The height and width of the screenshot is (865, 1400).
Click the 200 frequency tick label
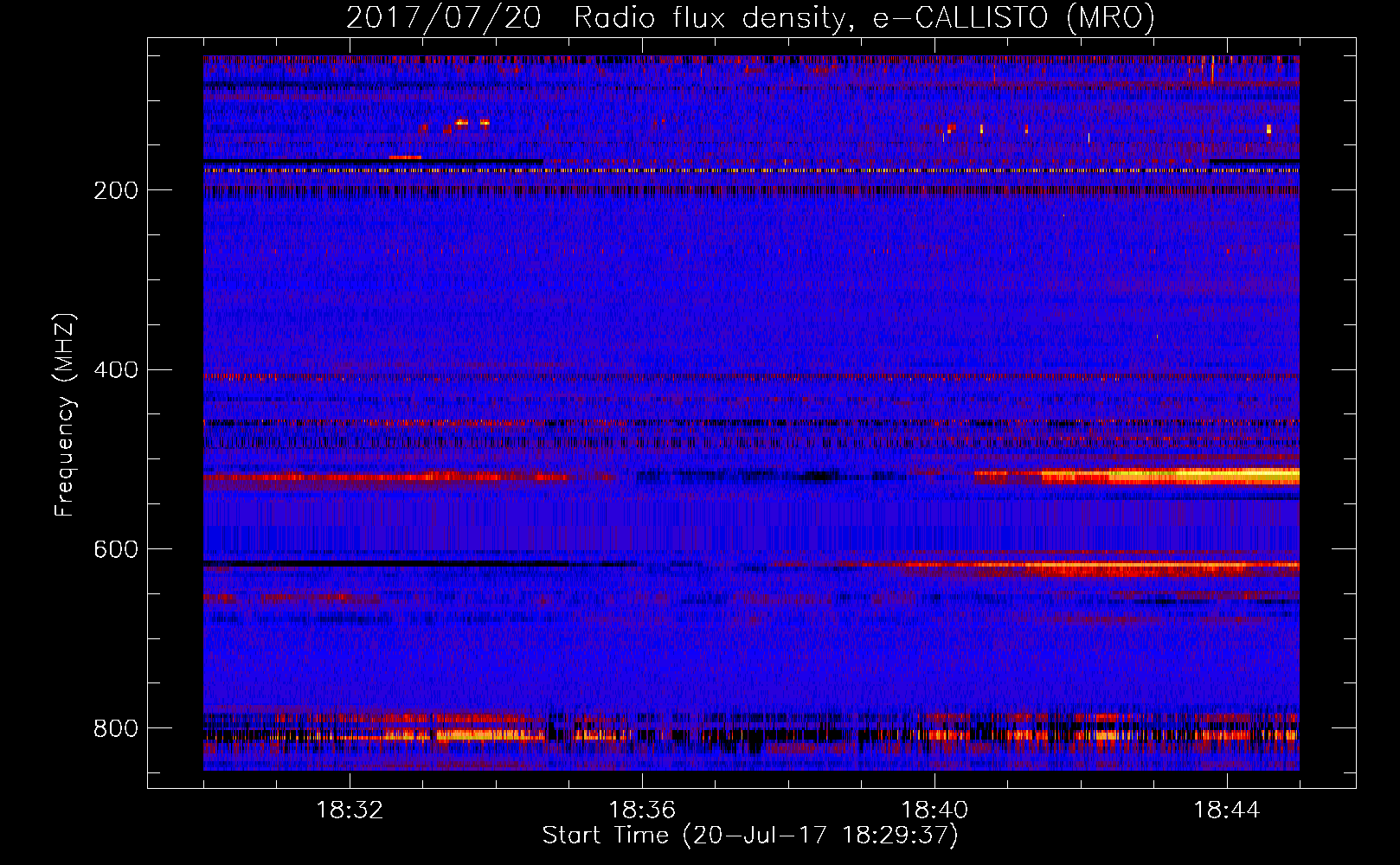click(x=116, y=190)
